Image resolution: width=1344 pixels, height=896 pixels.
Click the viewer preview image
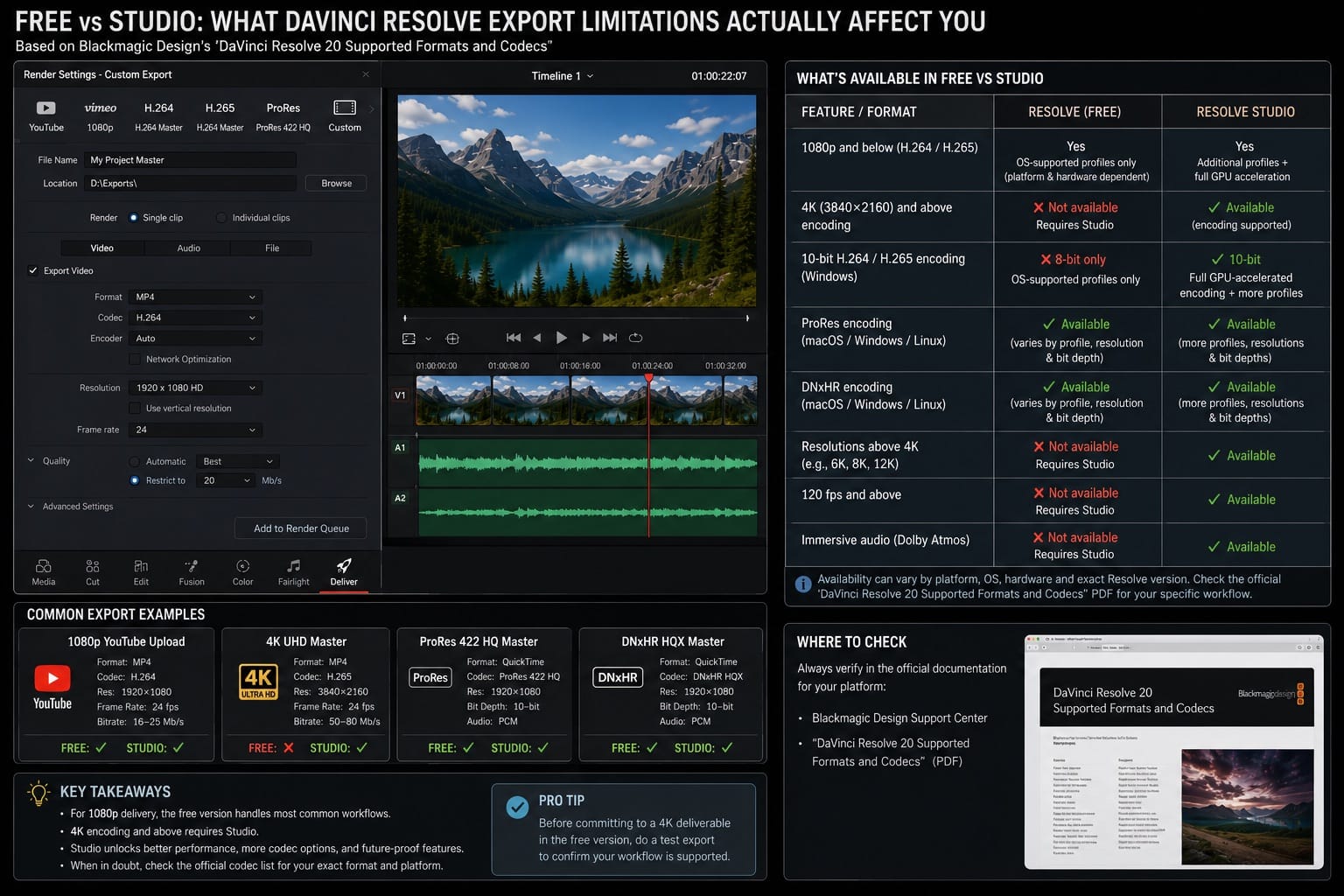pyautogui.click(x=577, y=201)
